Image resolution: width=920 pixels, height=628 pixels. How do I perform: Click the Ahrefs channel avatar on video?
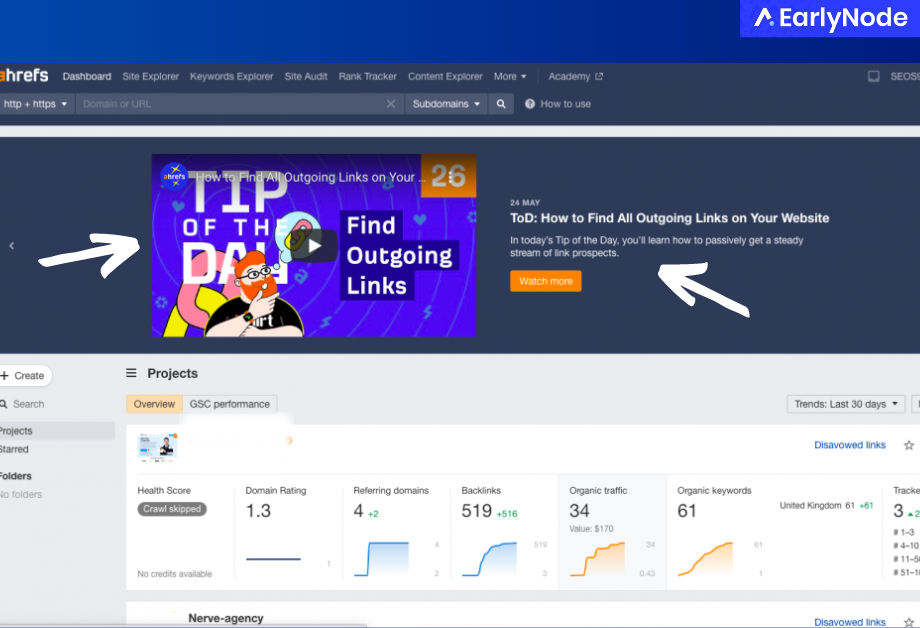[x=174, y=176]
